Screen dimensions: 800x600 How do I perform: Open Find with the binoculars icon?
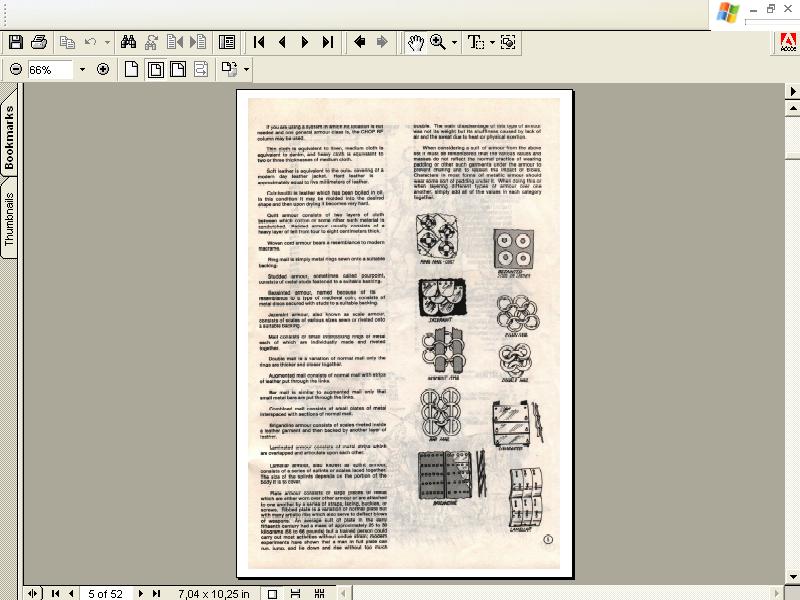click(128, 42)
